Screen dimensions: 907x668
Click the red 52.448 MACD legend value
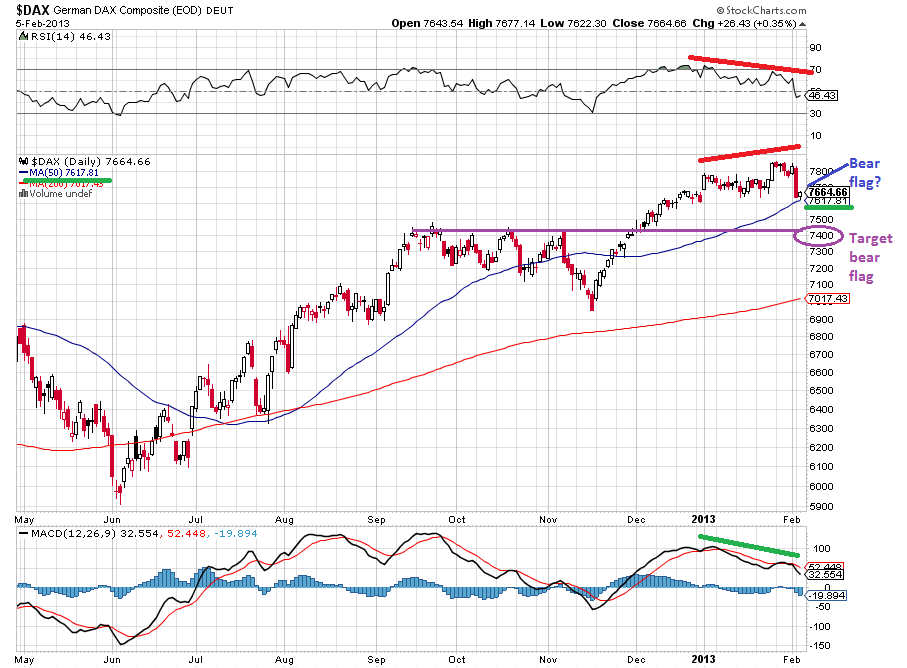tap(186, 533)
